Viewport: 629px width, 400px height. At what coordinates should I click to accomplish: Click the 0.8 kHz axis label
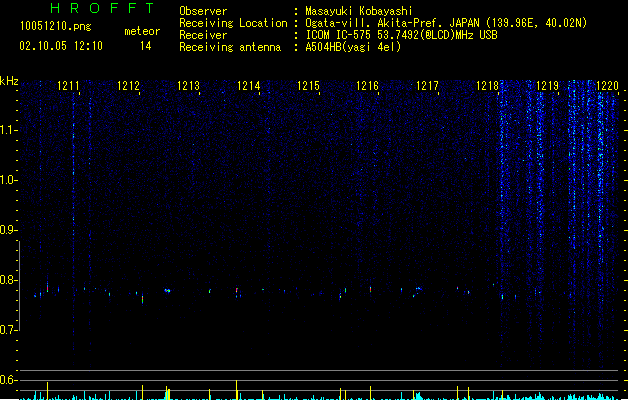pyautogui.click(x=8, y=280)
